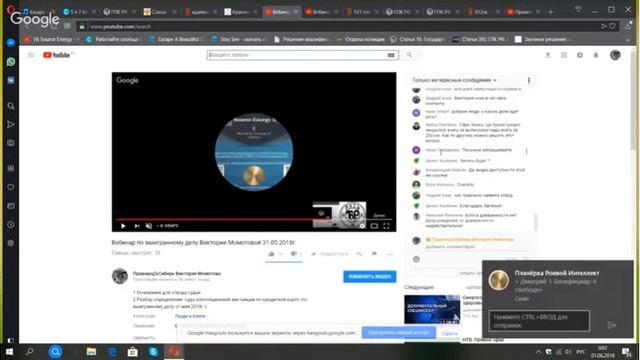
Task: Click the browser address bar
Action: 339,27
